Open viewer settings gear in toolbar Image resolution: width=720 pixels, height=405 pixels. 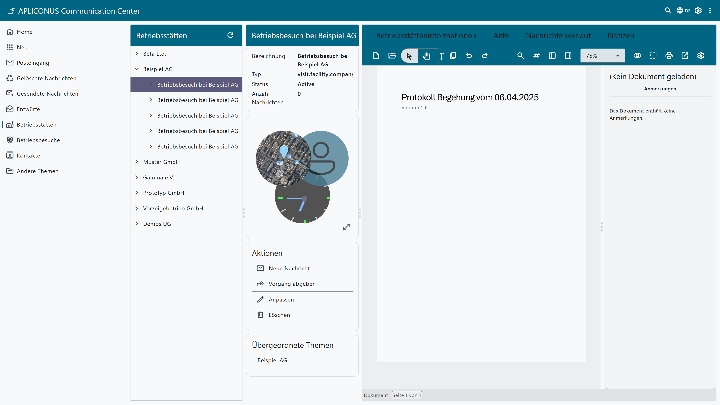pos(700,56)
